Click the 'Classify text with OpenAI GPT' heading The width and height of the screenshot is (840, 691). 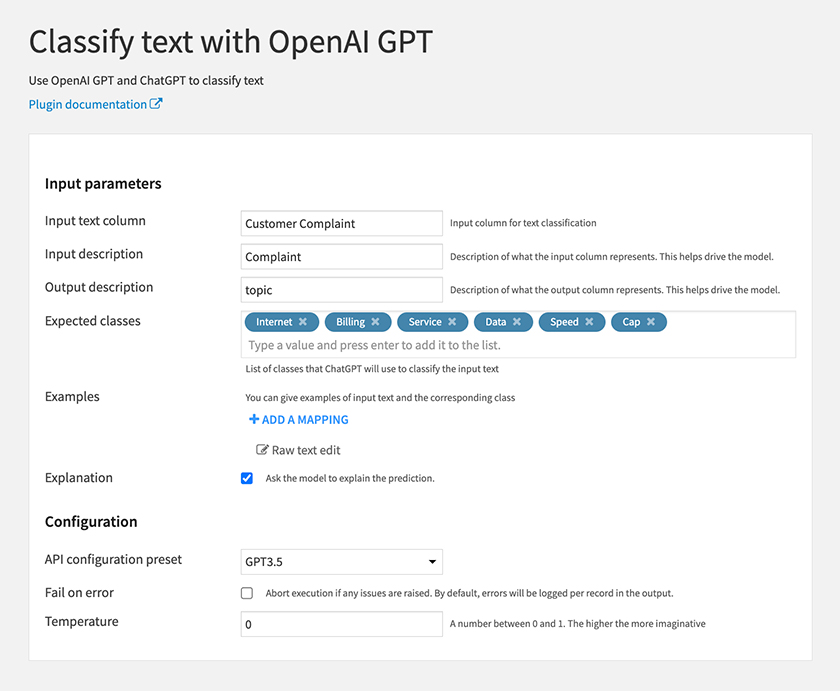231,42
